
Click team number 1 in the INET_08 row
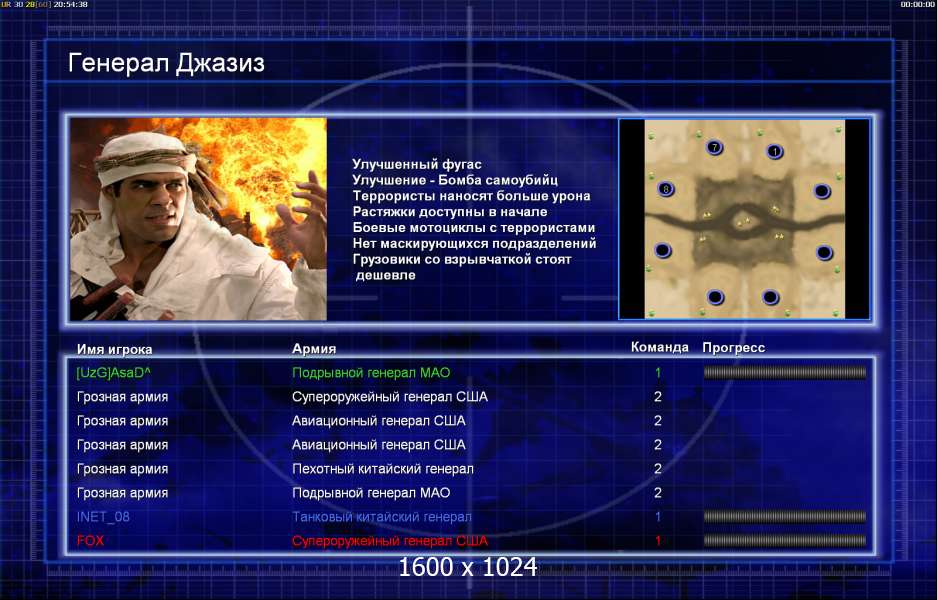[658, 517]
